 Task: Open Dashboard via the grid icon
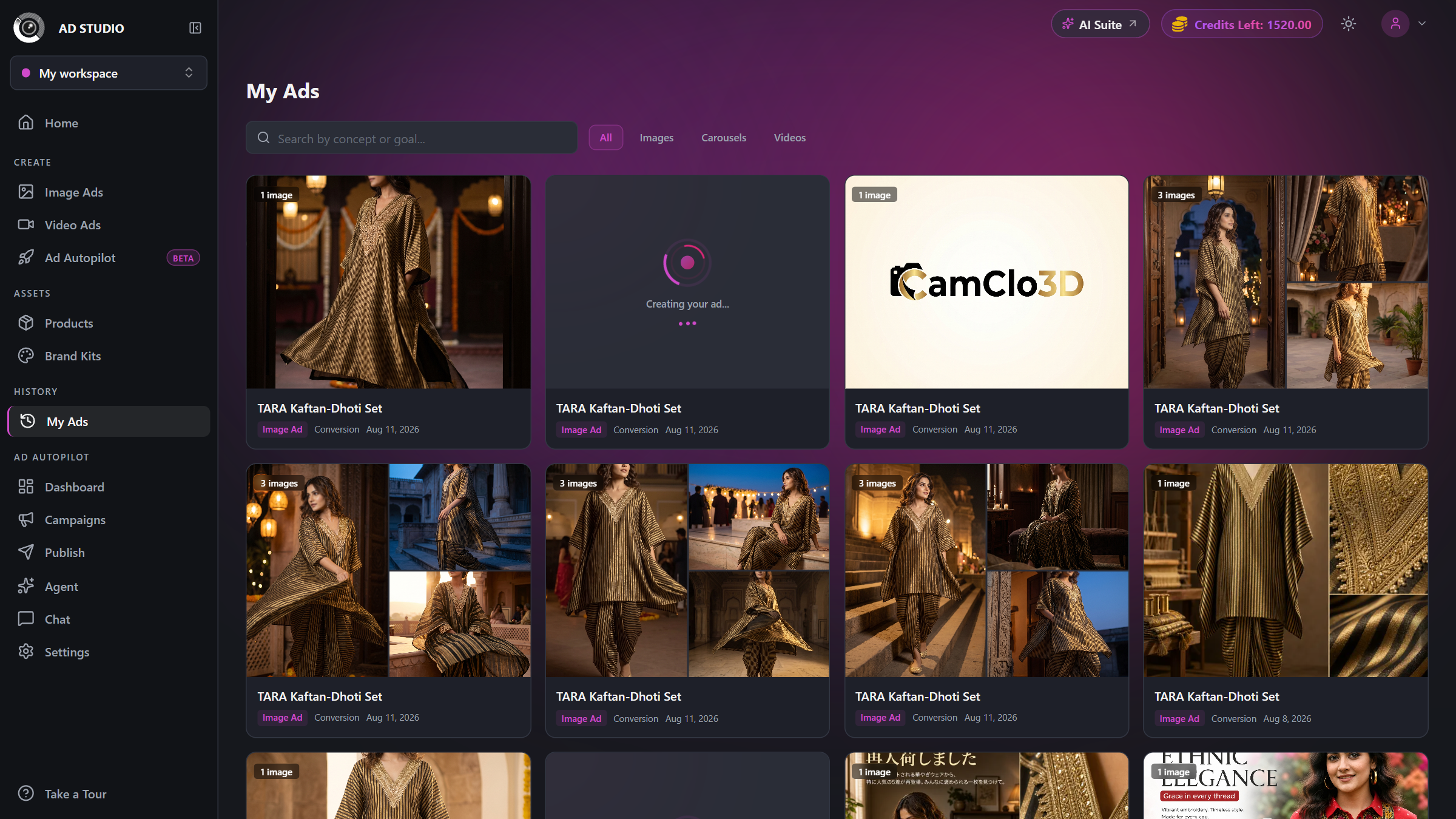coord(26,487)
